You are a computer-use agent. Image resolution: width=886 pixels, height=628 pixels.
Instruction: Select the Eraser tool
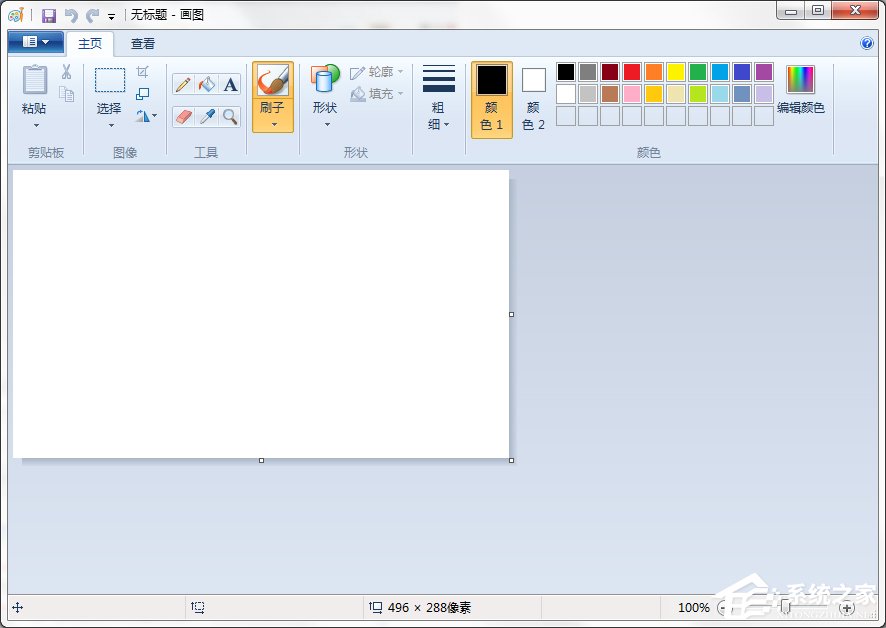[182, 117]
